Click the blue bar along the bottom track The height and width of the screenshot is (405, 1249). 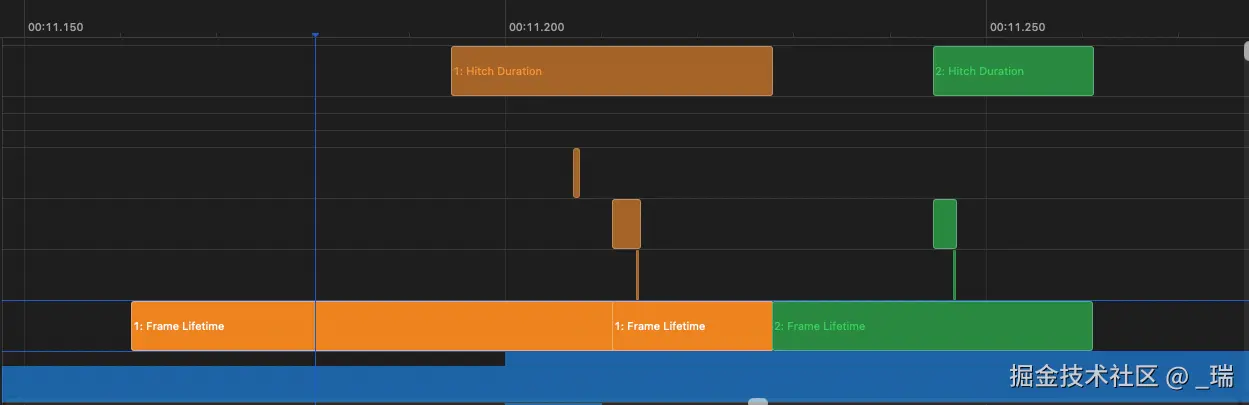click(x=624, y=376)
